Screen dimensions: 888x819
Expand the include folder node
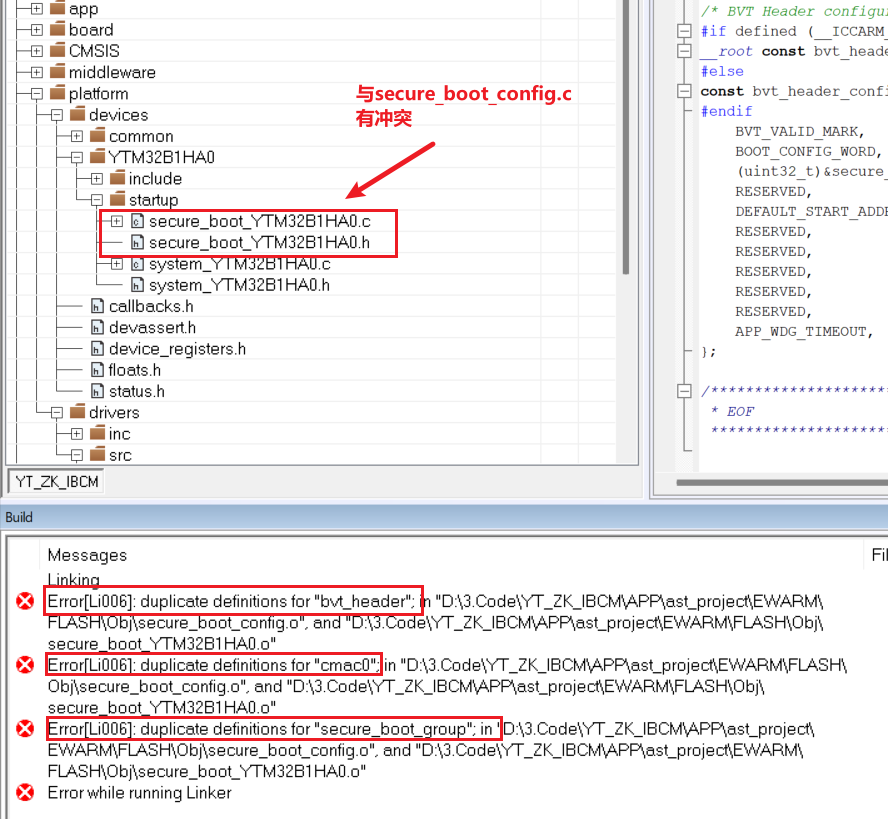pyautogui.click(x=97, y=178)
